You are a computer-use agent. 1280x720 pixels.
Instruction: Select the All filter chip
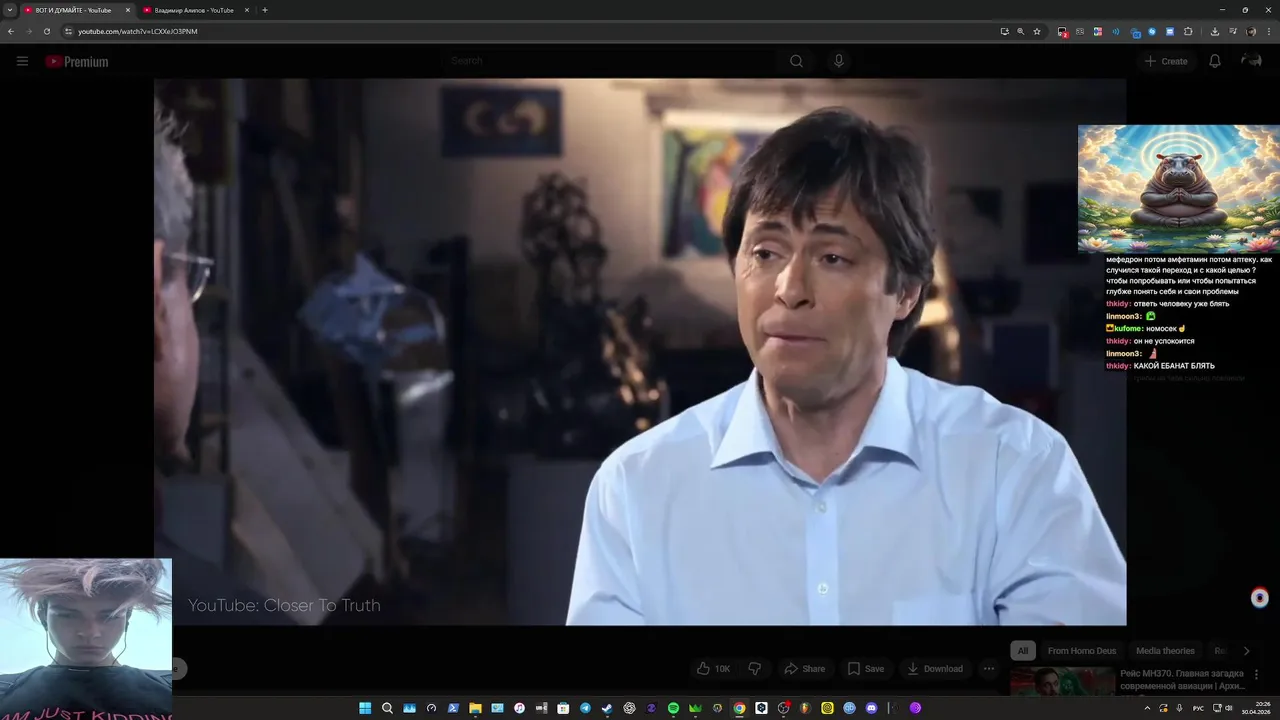point(1023,651)
